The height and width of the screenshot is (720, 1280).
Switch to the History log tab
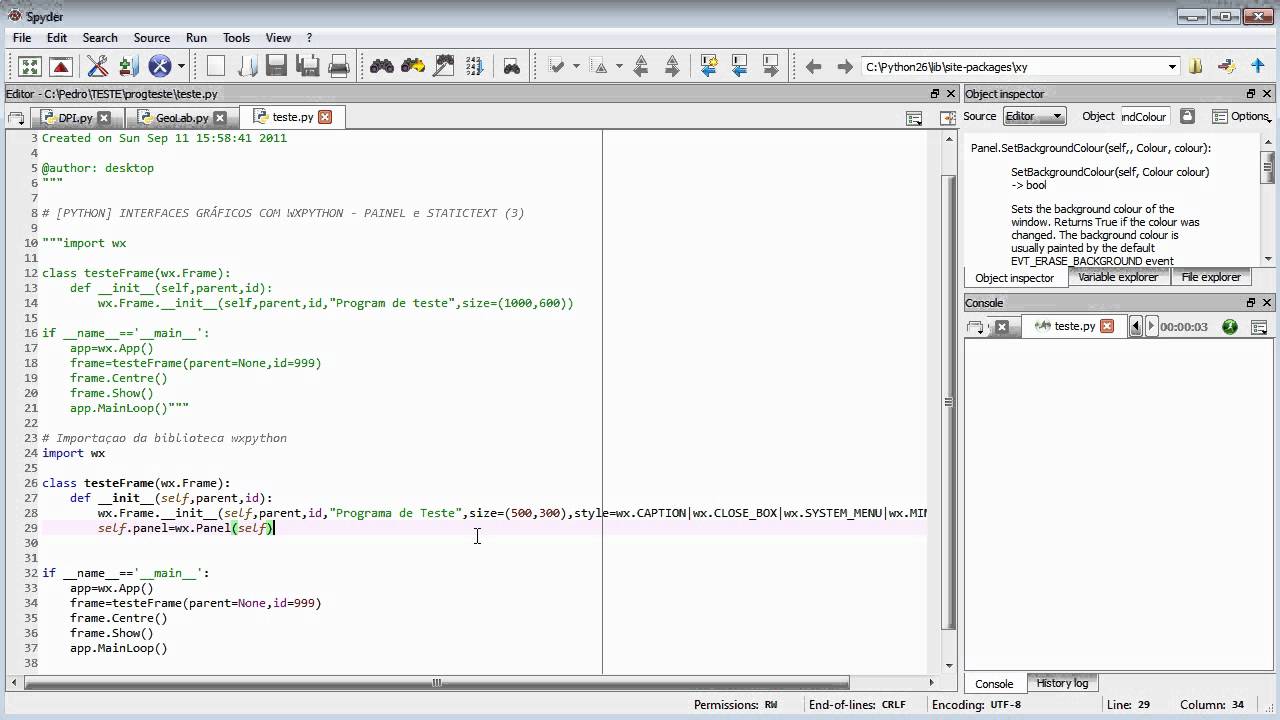(x=1062, y=683)
